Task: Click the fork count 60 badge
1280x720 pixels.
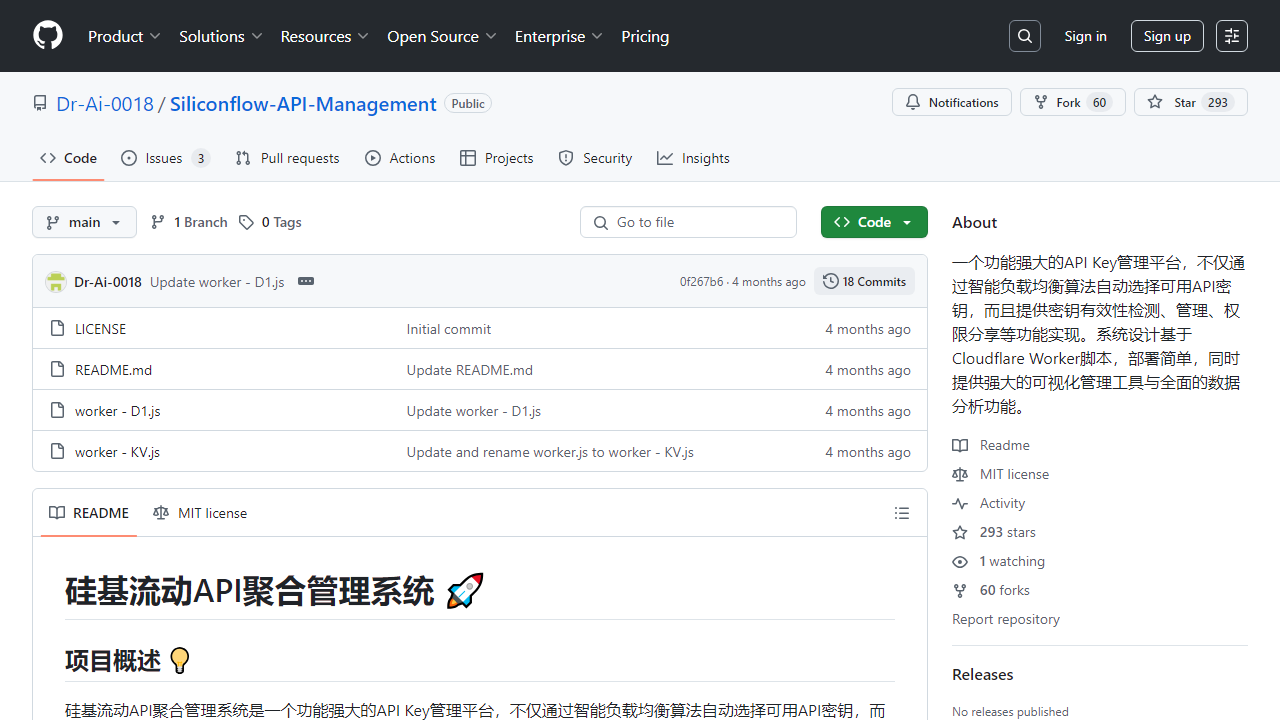Action: 1100,102
